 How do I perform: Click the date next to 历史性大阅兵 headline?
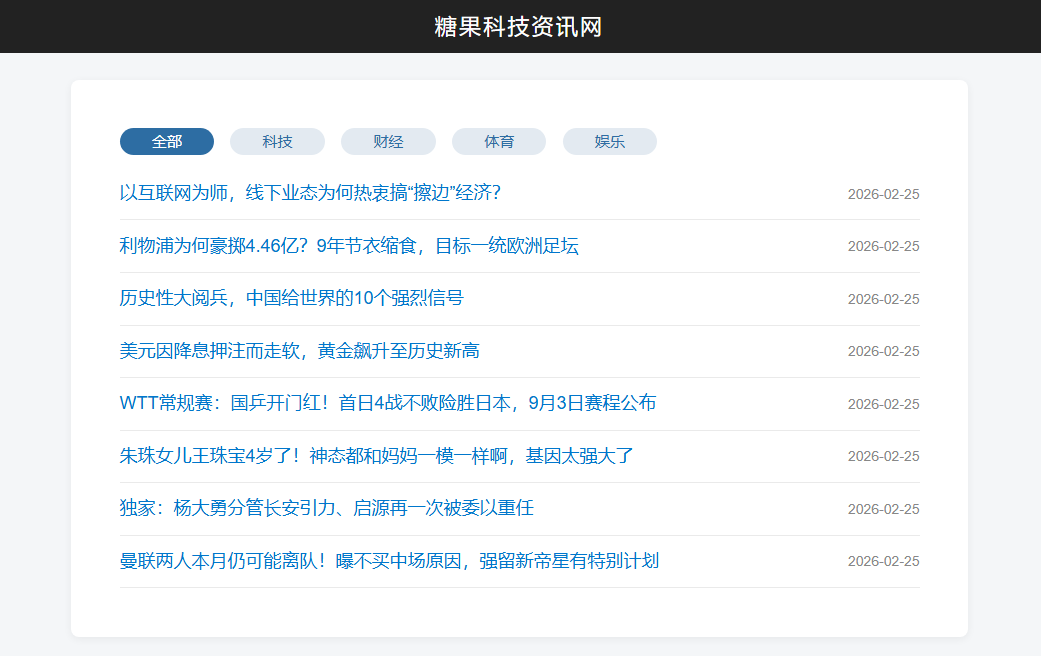pyautogui.click(x=883, y=299)
